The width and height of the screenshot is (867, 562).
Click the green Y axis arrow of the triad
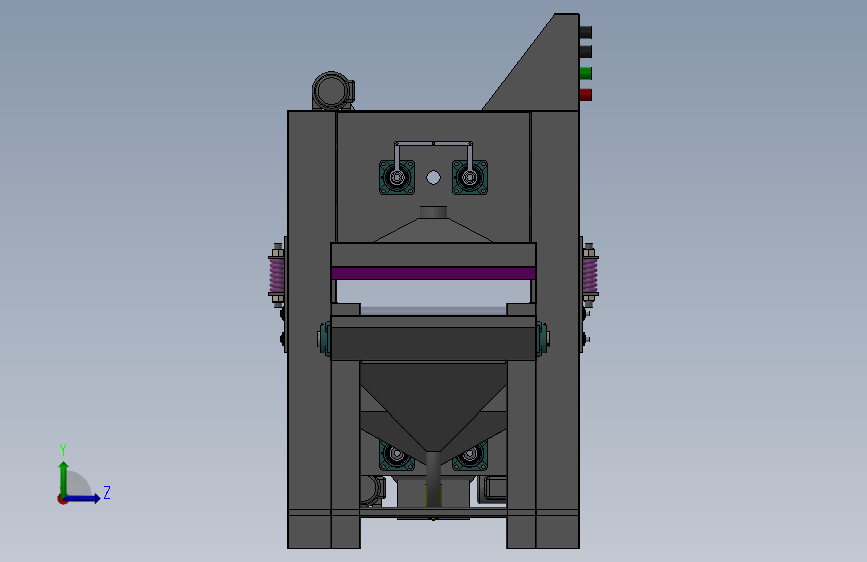[x=64, y=478]
